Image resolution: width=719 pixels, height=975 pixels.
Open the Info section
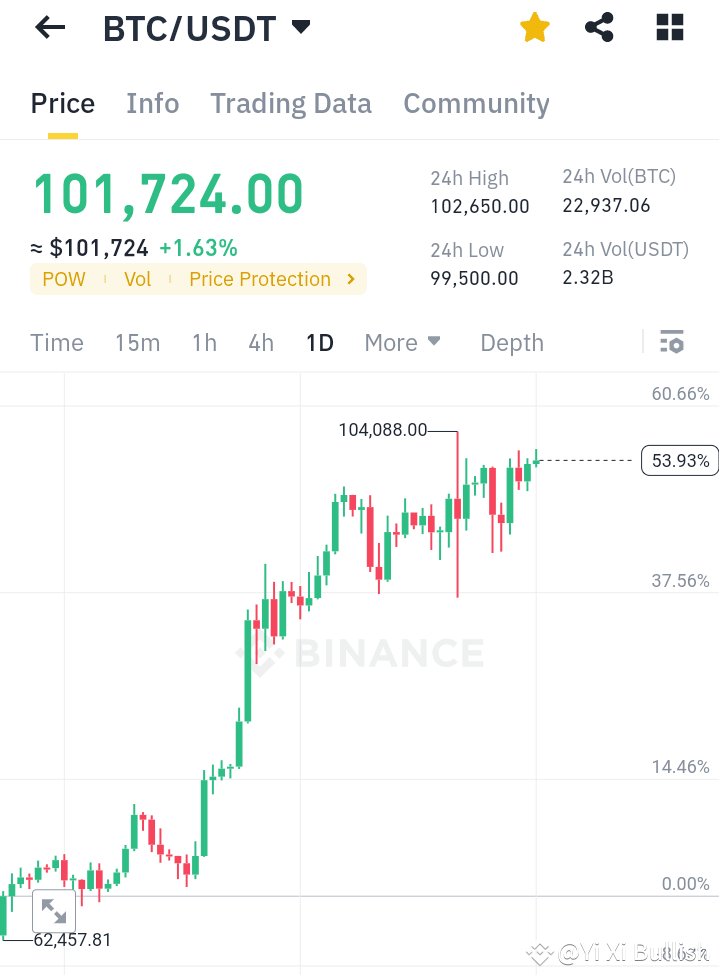tap(152, 103)
